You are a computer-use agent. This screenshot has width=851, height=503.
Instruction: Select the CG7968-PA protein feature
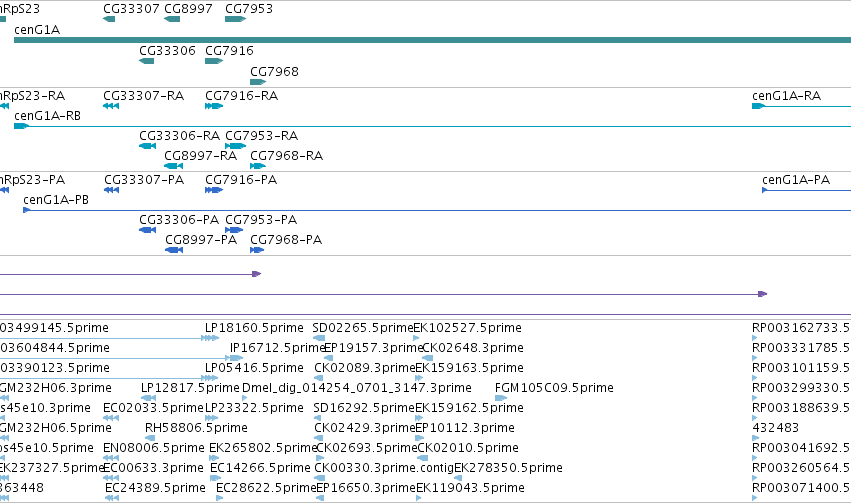click(x=257, y=250)
